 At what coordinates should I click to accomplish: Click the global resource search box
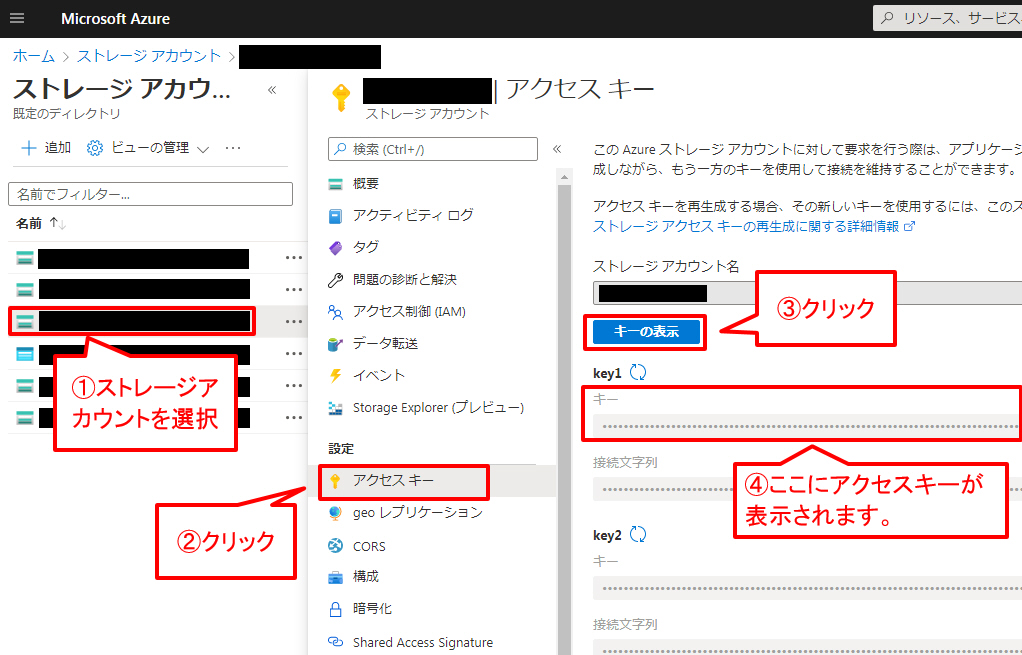click(x=947, y=18)
